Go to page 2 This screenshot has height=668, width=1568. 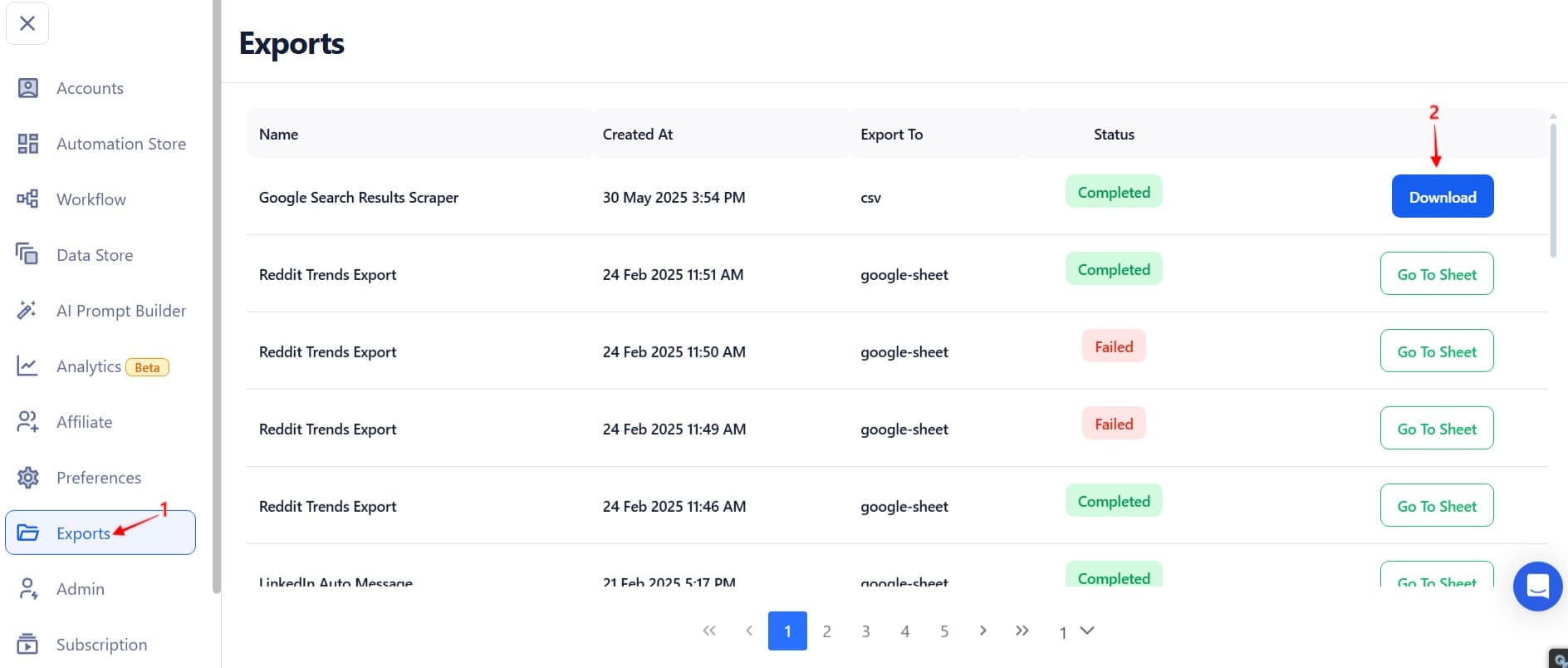pos(826,631)
